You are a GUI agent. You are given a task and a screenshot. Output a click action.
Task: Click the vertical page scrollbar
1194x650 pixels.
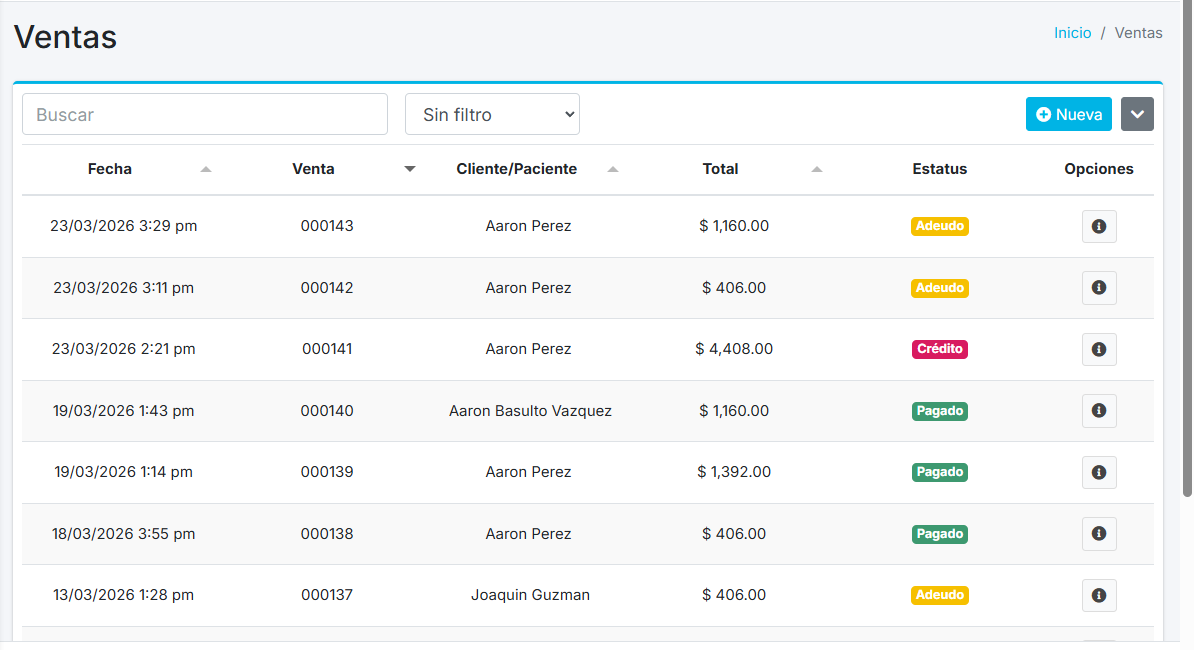(x=1187, y=250)
